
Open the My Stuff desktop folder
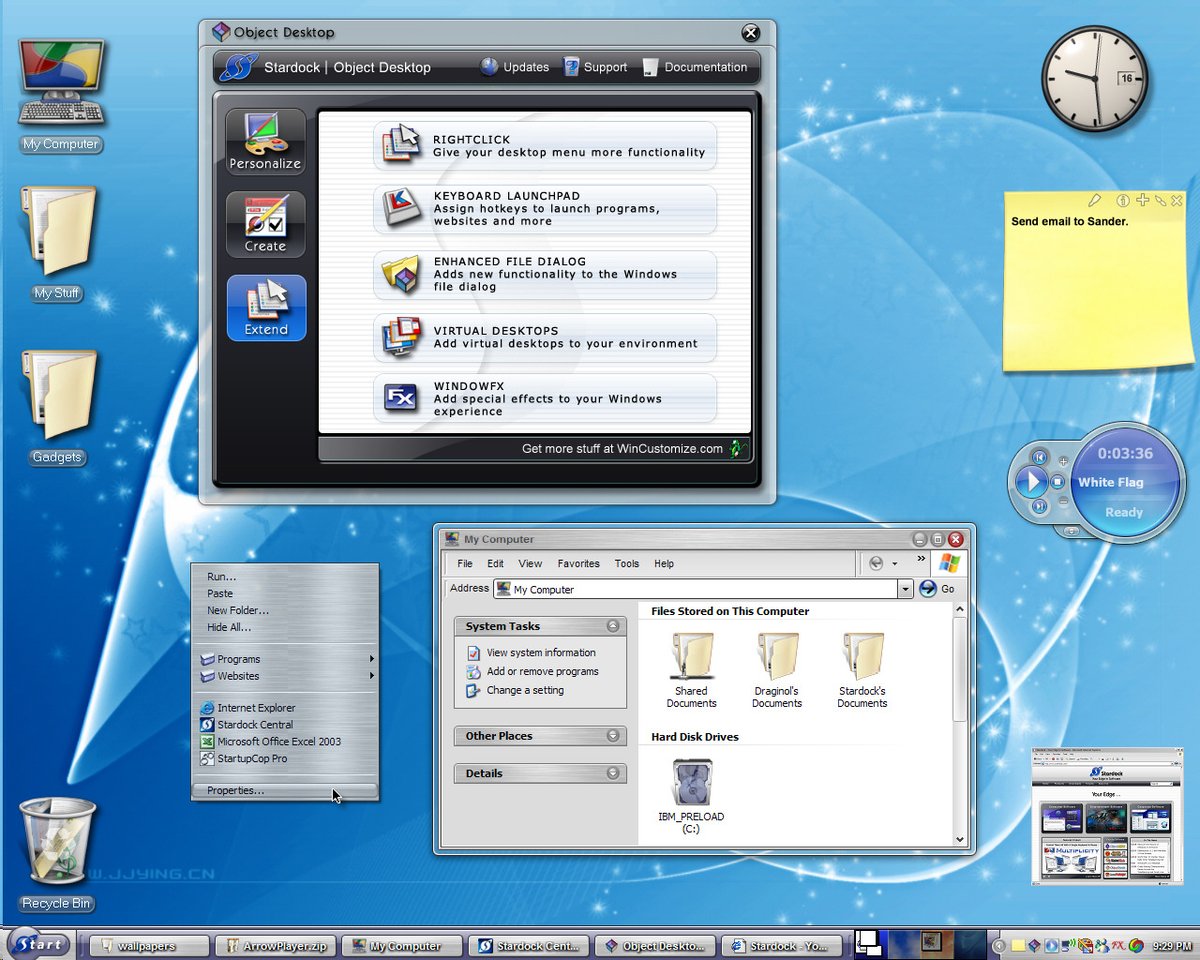(x=58, y=243)
